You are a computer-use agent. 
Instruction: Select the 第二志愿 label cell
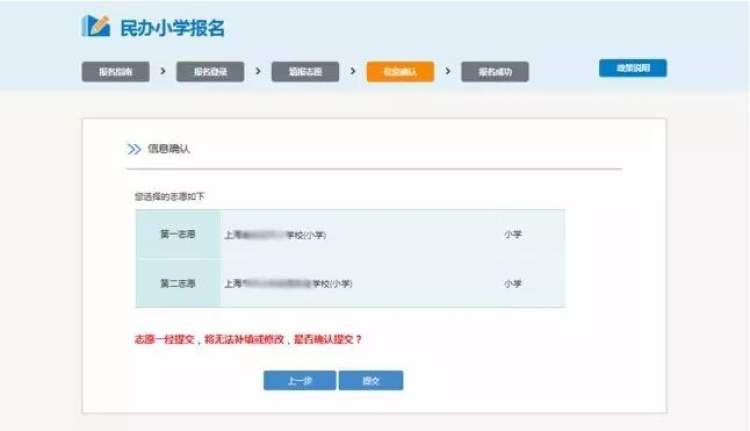[x=178, y=284]
